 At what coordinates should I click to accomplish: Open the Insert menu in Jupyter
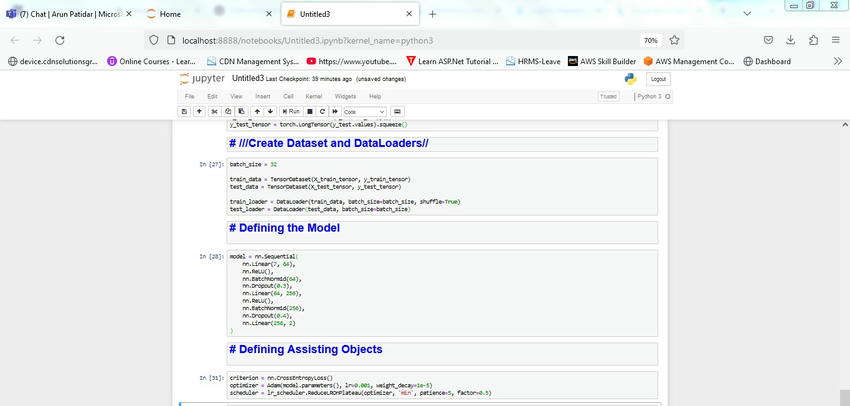click(x=263, y=96)
